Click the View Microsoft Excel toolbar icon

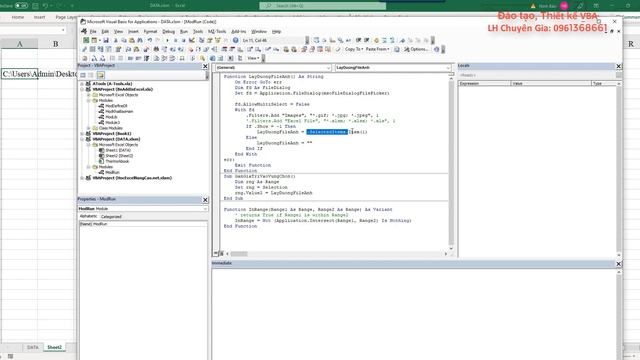tap(86, 40)
